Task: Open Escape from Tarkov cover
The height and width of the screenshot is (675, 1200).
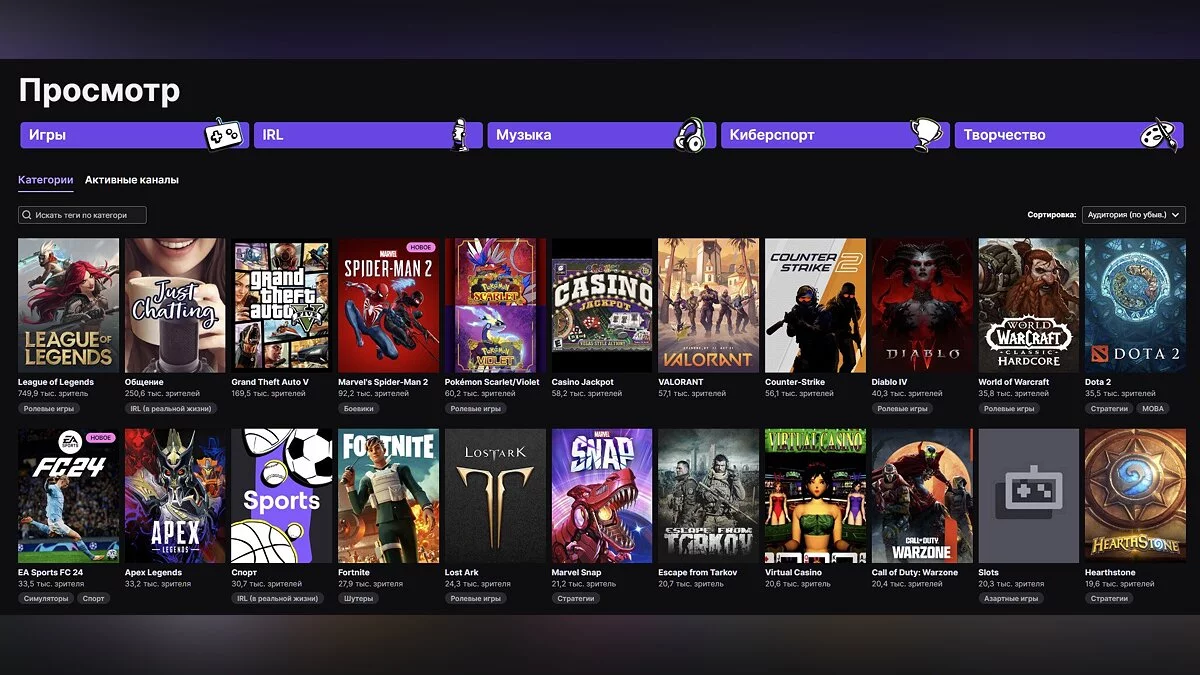Action: (x=708, y=496)
